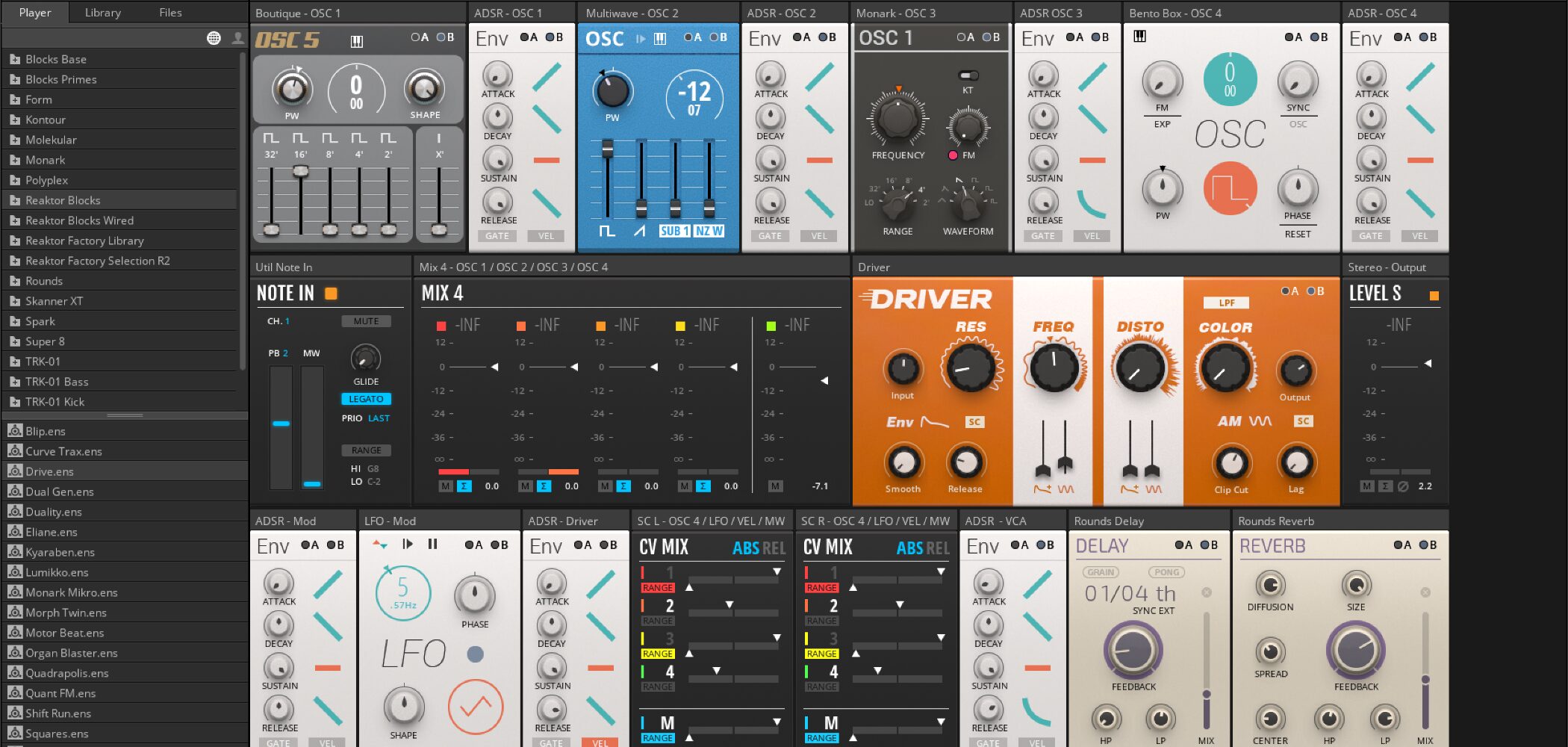Image resolution: width=1568 pixels, height=747 pixels.
Task: Click the orange indicator next to LEVEL S
Action: (1434, 296)
